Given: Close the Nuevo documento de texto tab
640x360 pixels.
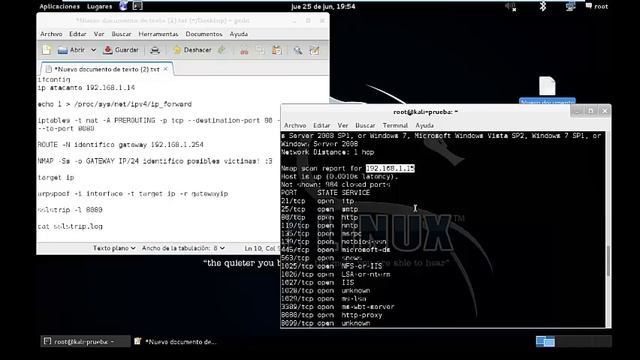Looking at the screenshot, I should pyautogui.click(x=165, y=69).
